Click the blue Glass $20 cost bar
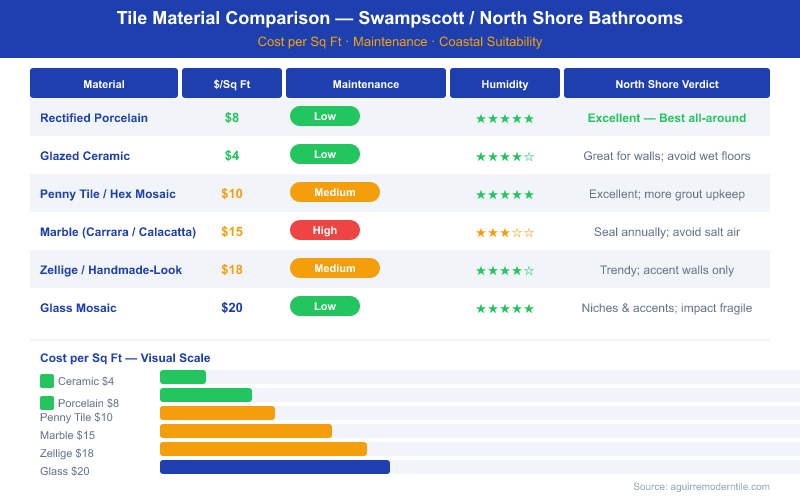Viewport: 800px width, 500px height. click(x=275, y=467)
